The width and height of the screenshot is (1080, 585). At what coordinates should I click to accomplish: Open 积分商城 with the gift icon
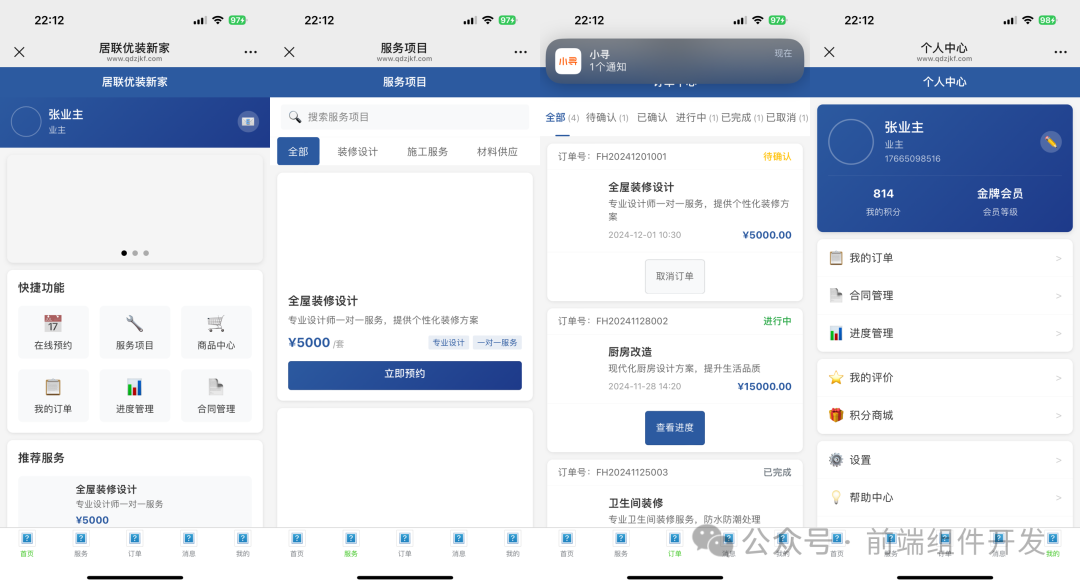tap(836, 414)
